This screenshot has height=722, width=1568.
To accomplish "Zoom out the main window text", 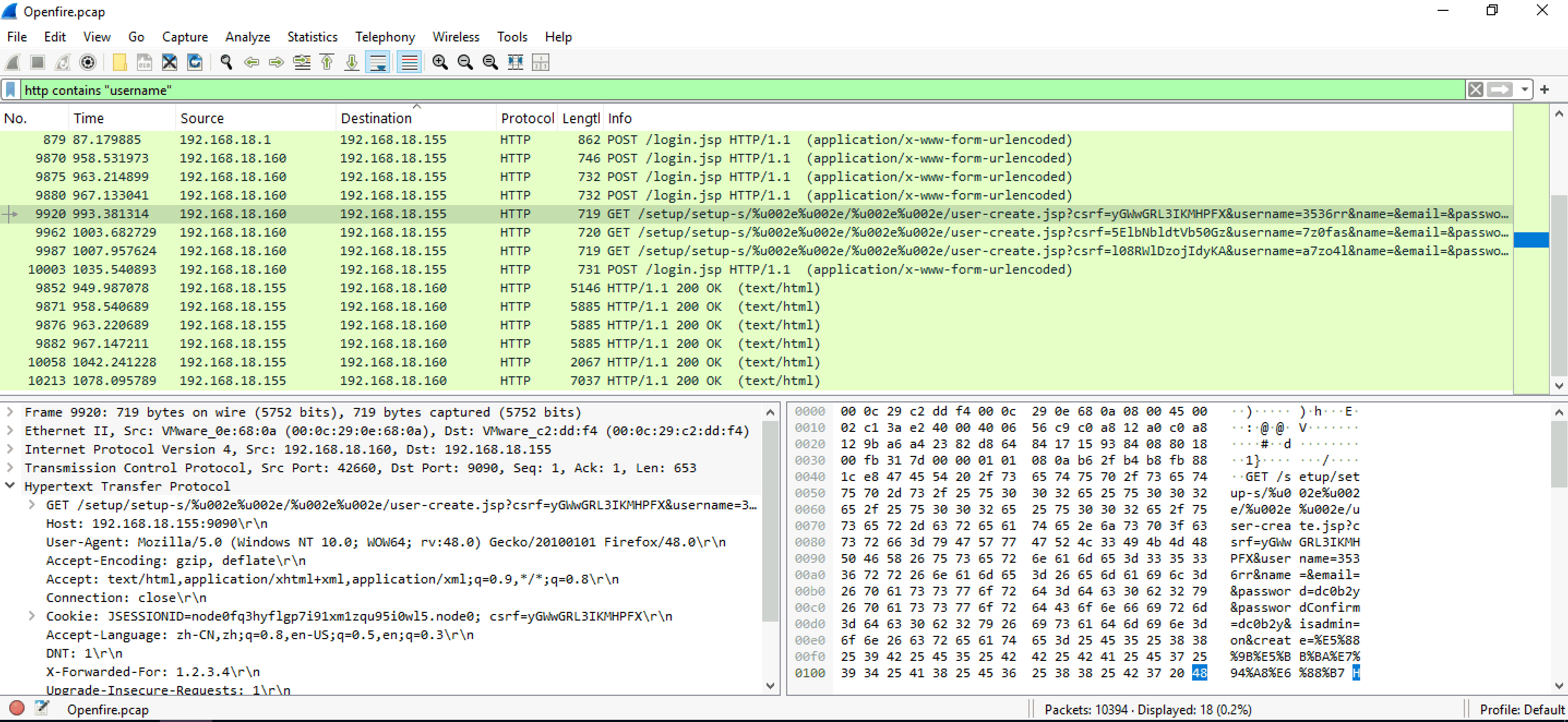I will 465,62.
